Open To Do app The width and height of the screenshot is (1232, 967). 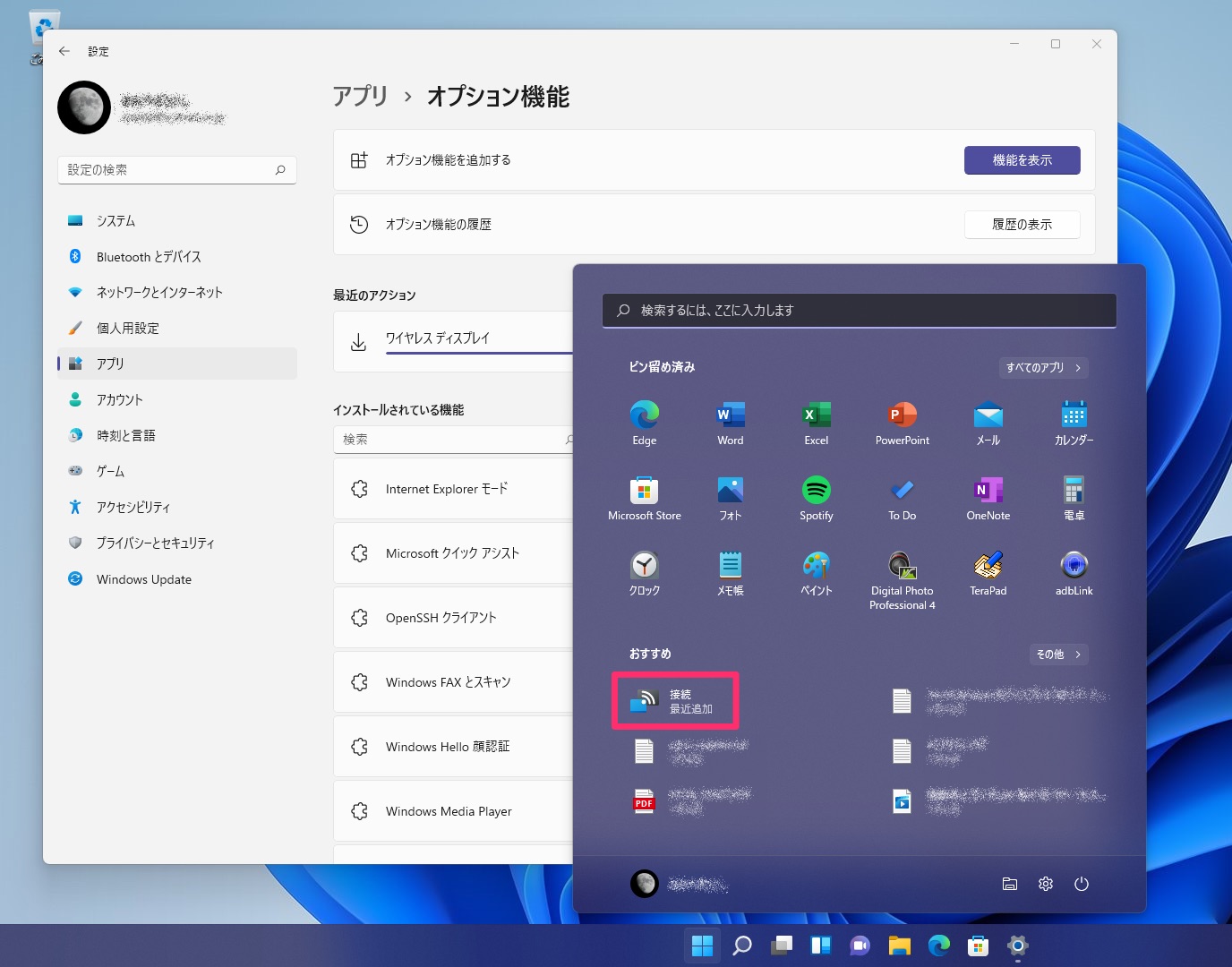coord(902,498)
